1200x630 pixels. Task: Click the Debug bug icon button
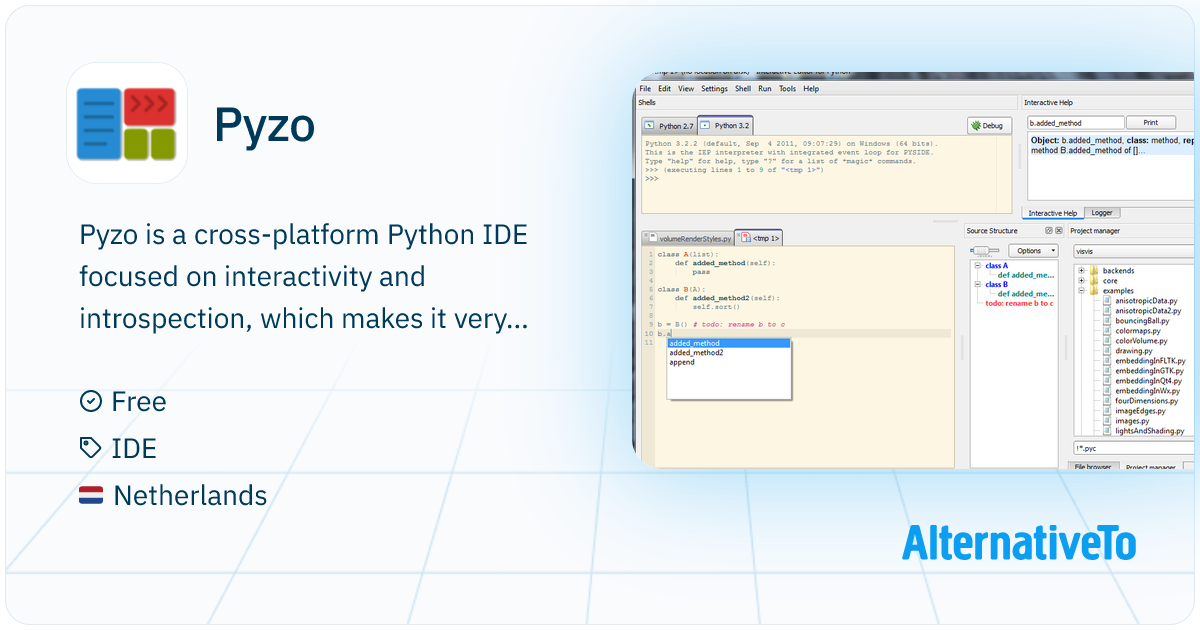(x=977, y=126)
